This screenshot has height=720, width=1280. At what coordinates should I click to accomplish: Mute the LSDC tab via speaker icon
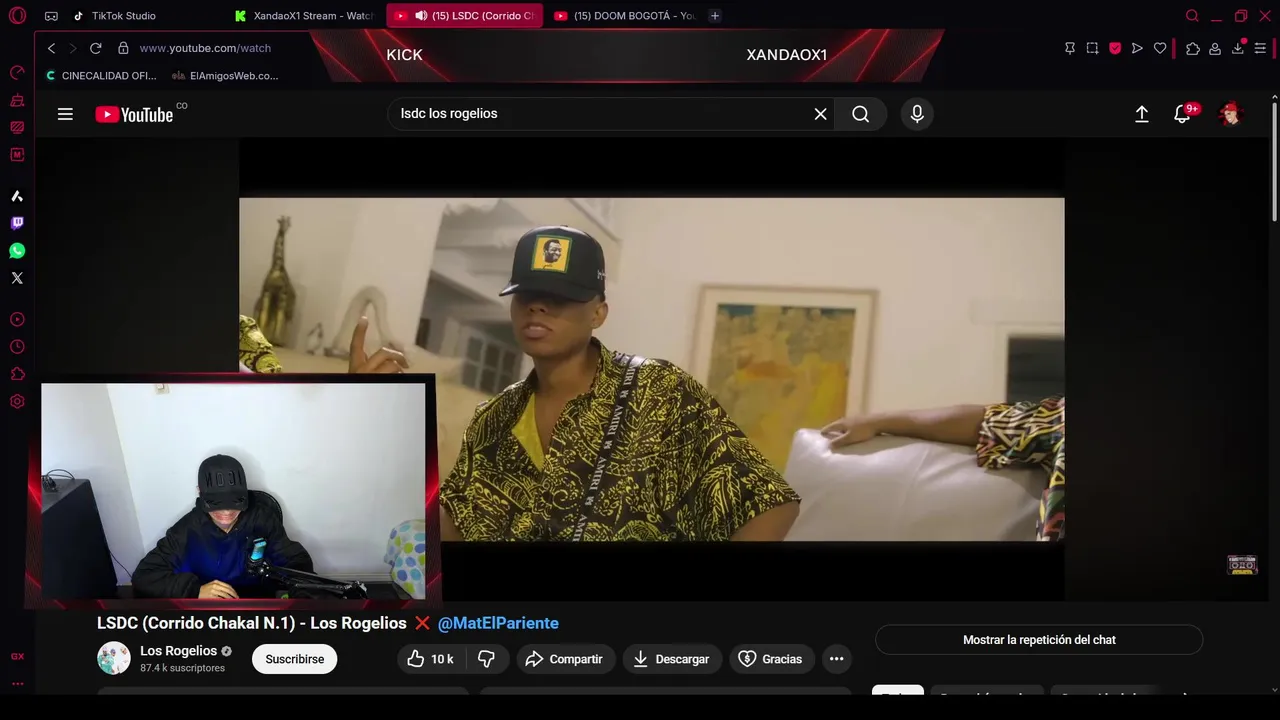click(x=421, y=16)
